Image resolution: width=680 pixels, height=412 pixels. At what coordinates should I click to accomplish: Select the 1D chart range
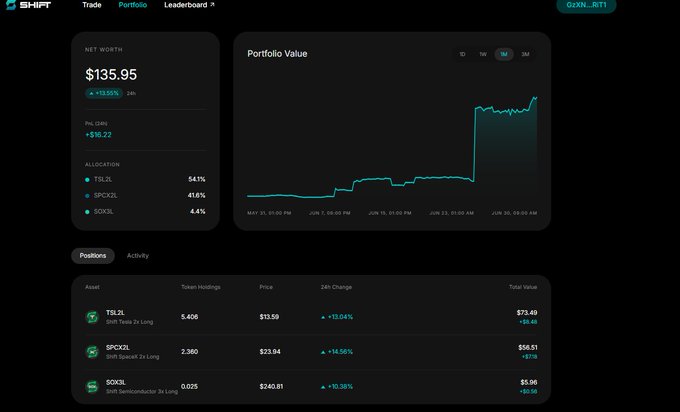pos(462,54)
